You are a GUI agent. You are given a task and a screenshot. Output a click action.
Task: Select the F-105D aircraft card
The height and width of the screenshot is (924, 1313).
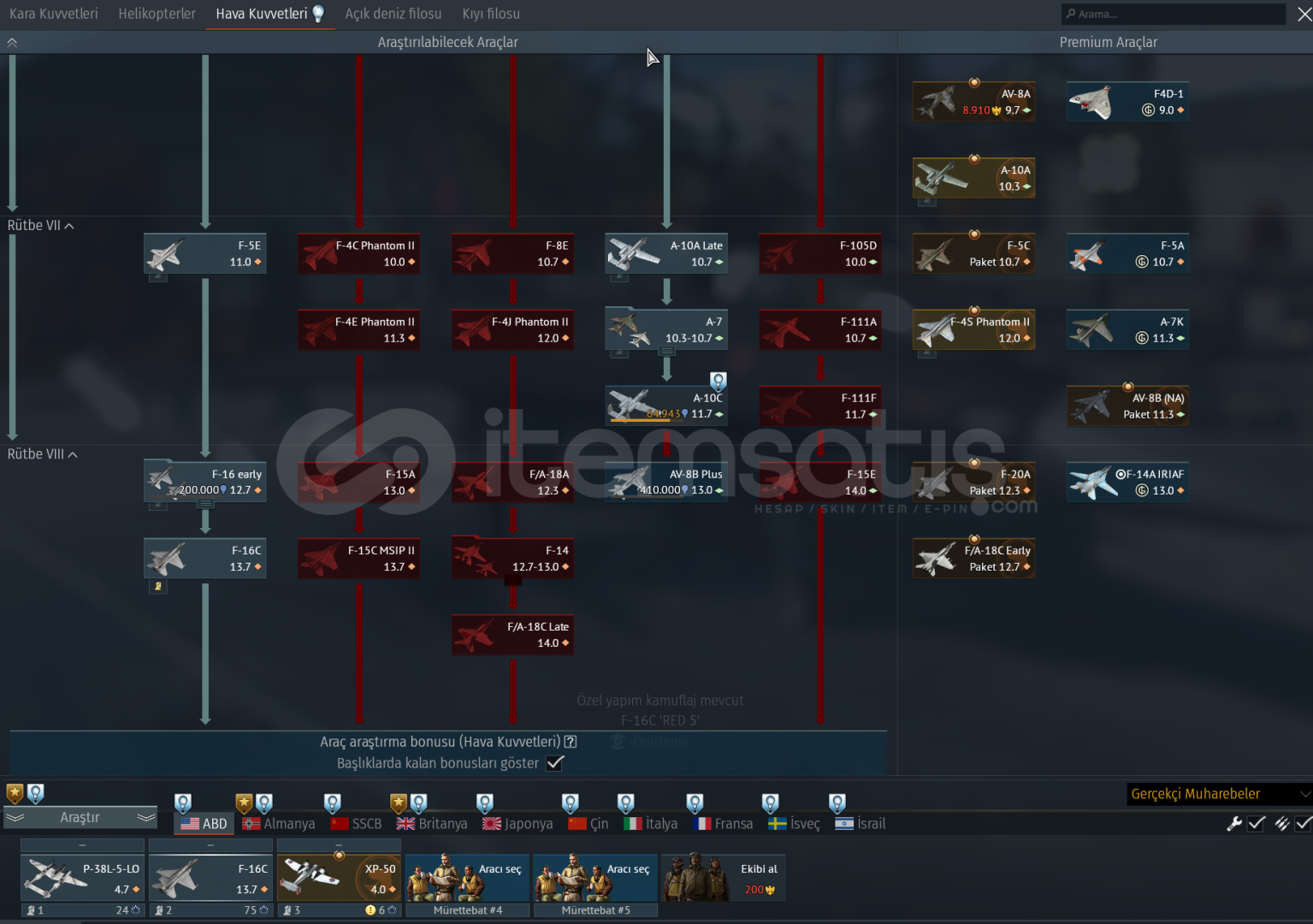[x=820, y=254]
